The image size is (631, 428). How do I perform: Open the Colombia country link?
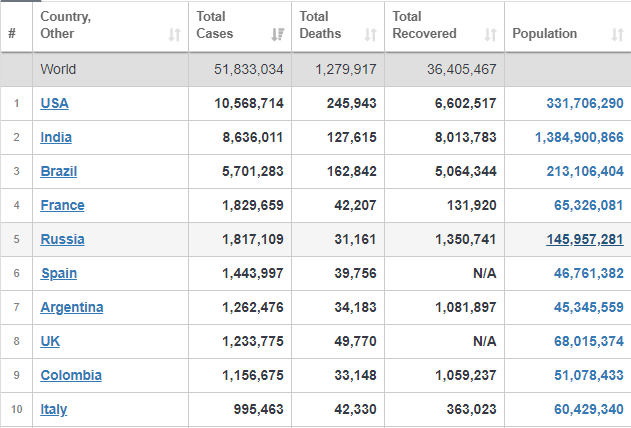(x=71, y=375)
